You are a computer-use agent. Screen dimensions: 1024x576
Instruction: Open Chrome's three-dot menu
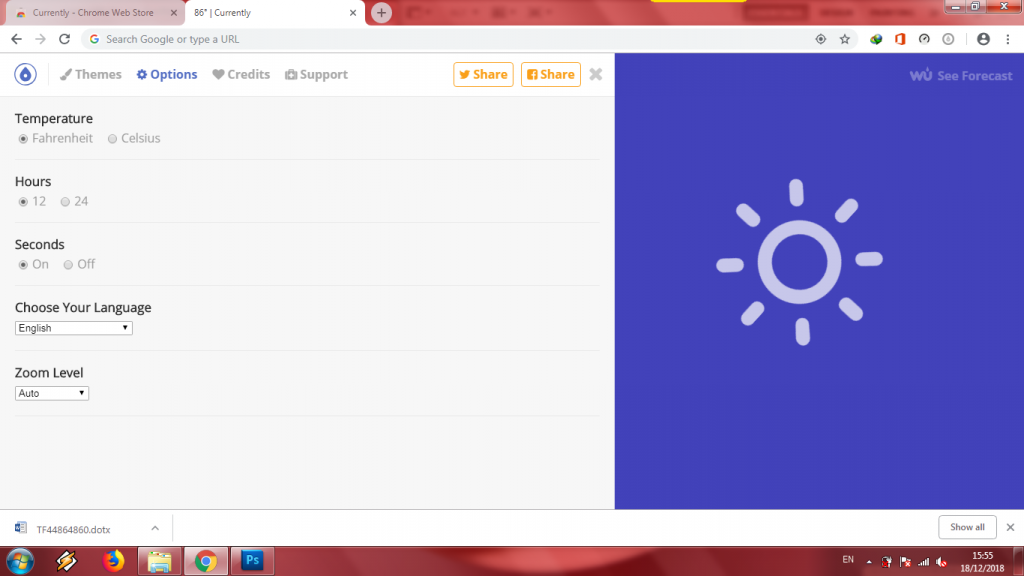click(1008, 39)
